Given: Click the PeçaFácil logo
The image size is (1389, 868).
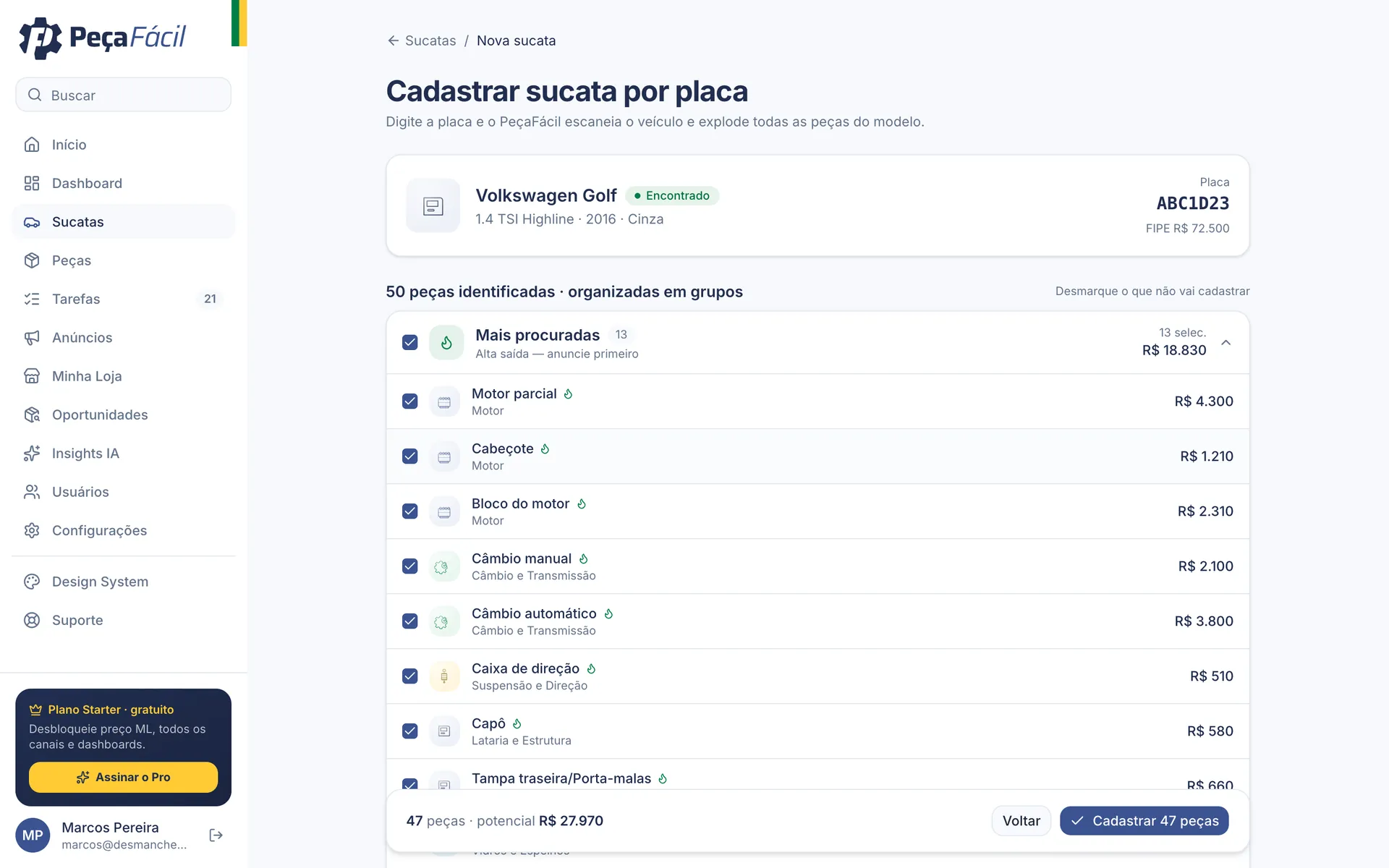Looking at the screenshot, I should click(102, 38).
